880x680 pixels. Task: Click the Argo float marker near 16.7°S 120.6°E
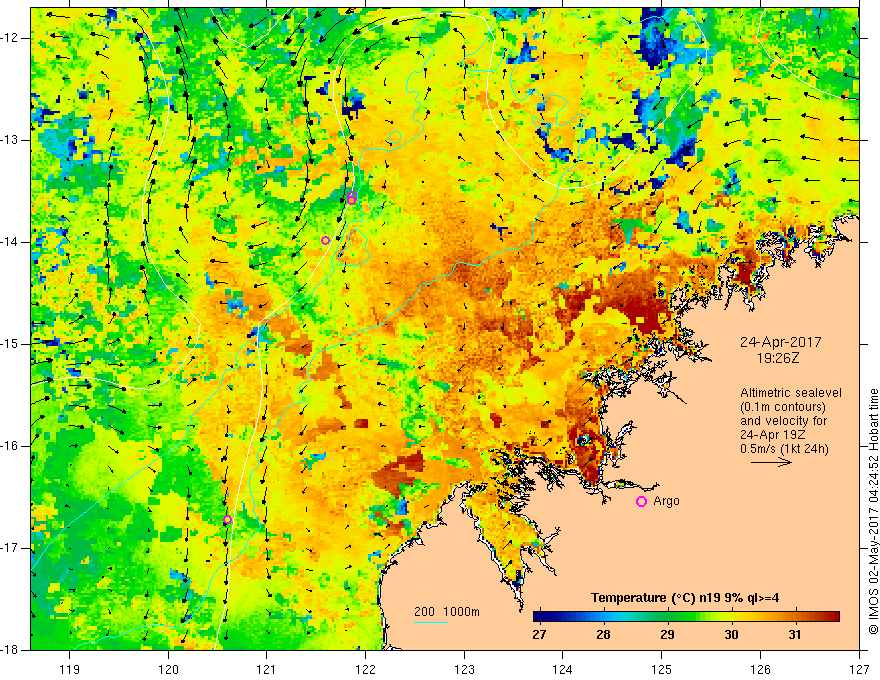227,520
